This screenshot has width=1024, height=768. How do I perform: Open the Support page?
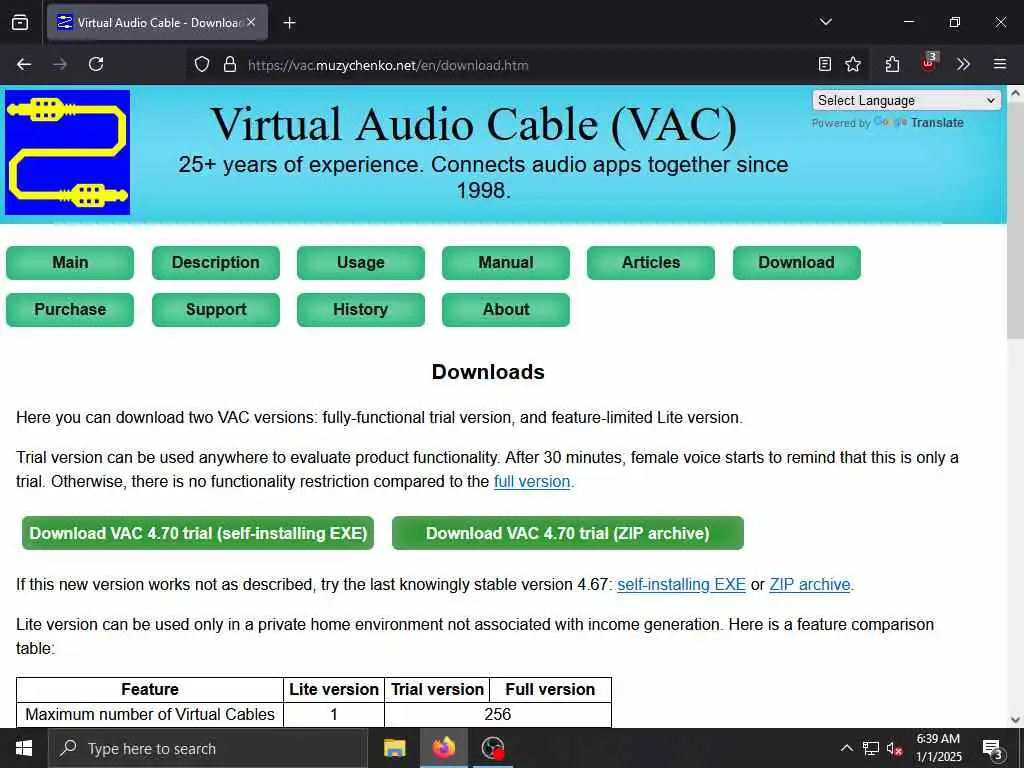click(216, 310)
